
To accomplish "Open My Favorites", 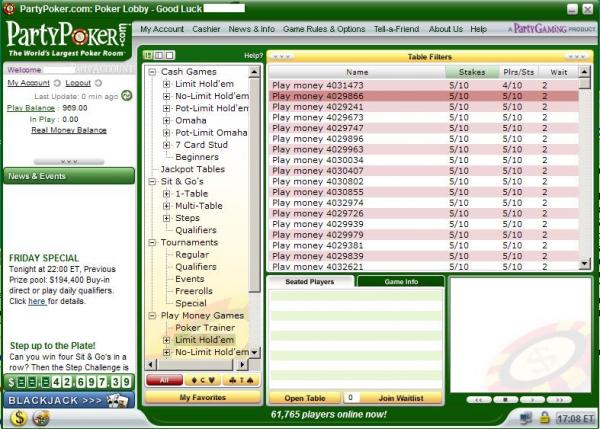I will point(202,398).
